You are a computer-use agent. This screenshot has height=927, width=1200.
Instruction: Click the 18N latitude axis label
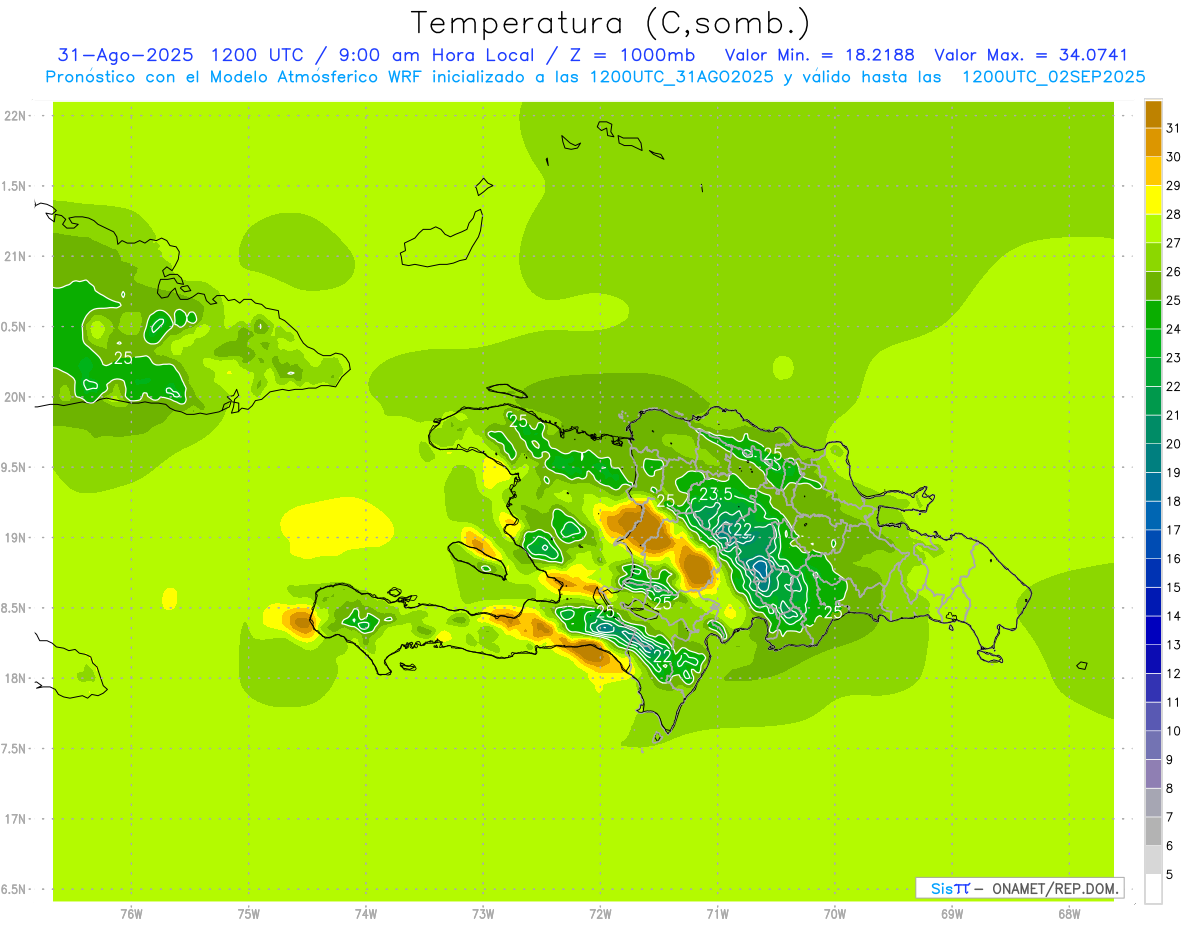14,678
